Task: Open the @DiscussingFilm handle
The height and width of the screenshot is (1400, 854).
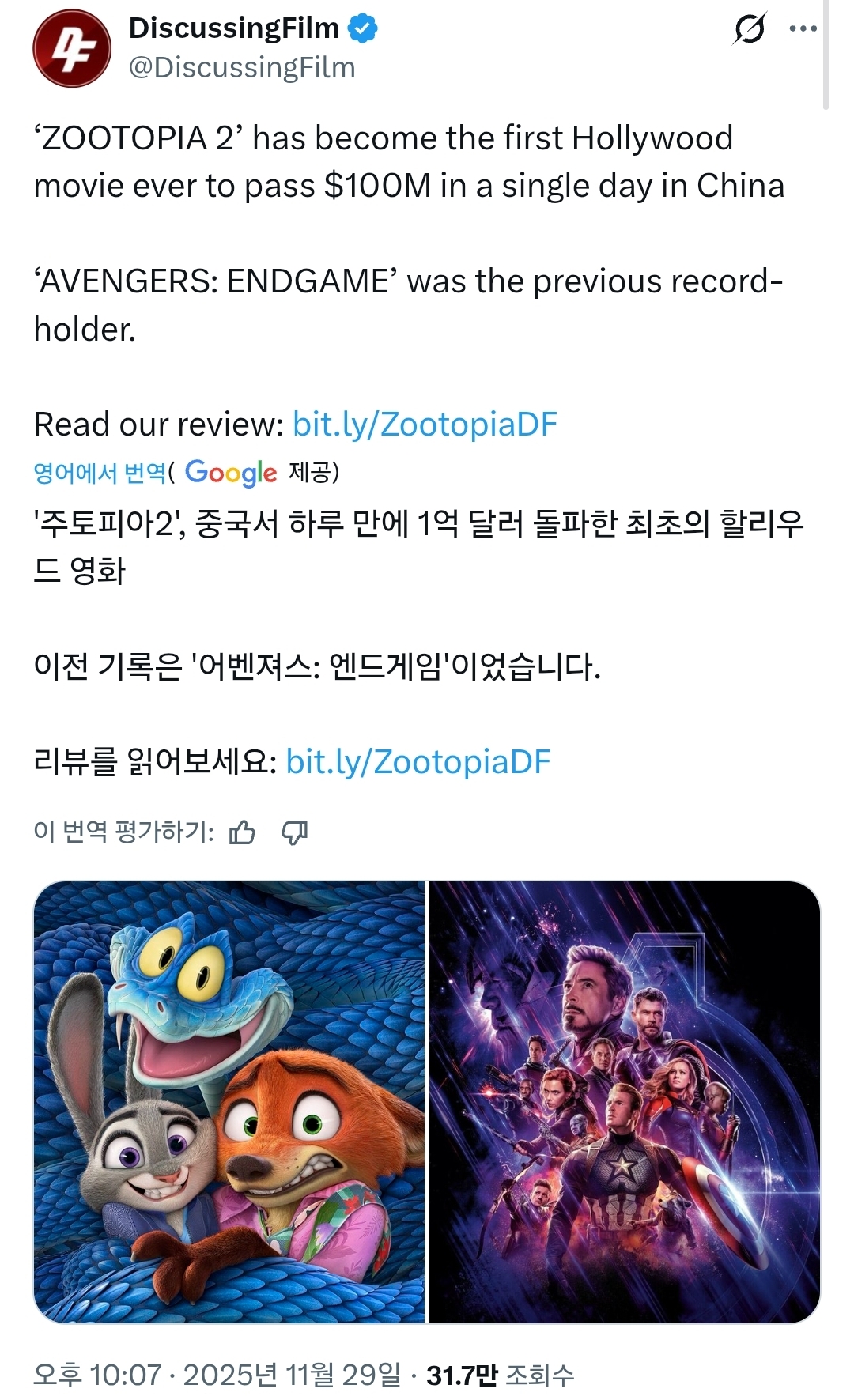Action: coord(242,68)
